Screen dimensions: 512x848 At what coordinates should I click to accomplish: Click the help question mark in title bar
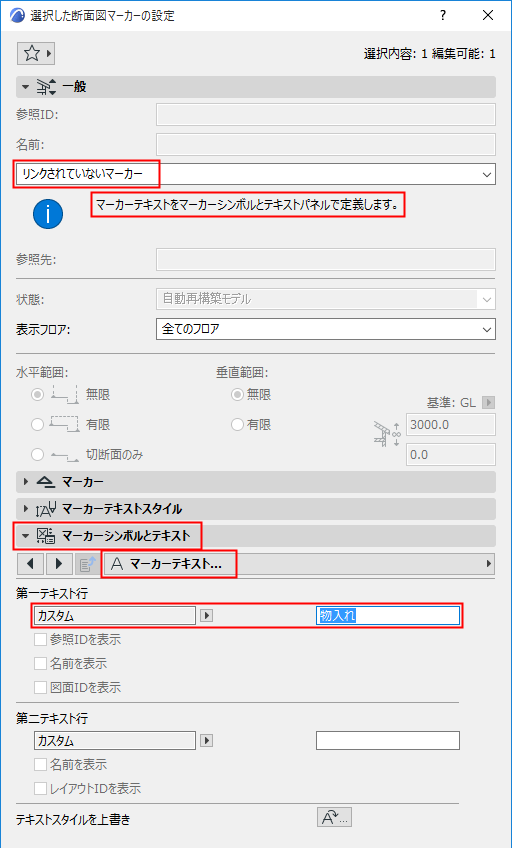click(443, 15)
